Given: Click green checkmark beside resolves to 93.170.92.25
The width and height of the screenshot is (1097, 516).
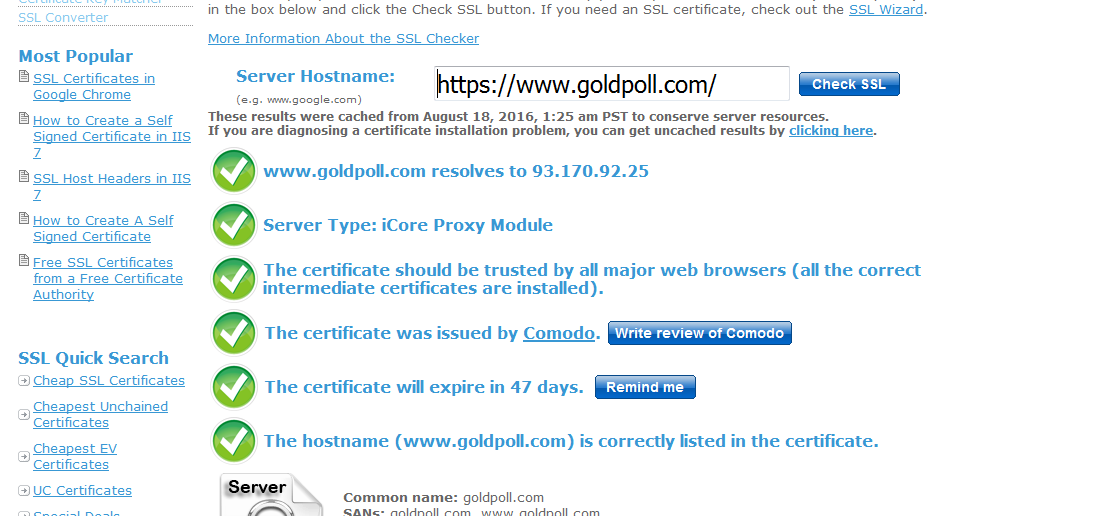Looking at the screenshot, I should pyautogui.click(x=234, y=171).
